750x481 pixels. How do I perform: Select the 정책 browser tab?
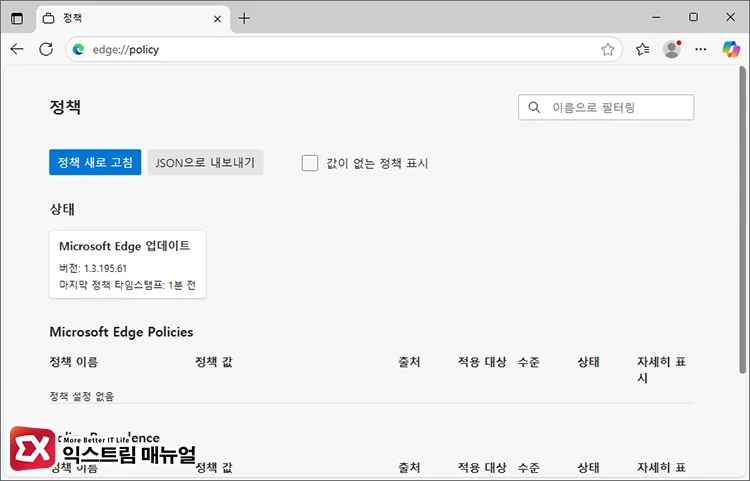point(132,19)
